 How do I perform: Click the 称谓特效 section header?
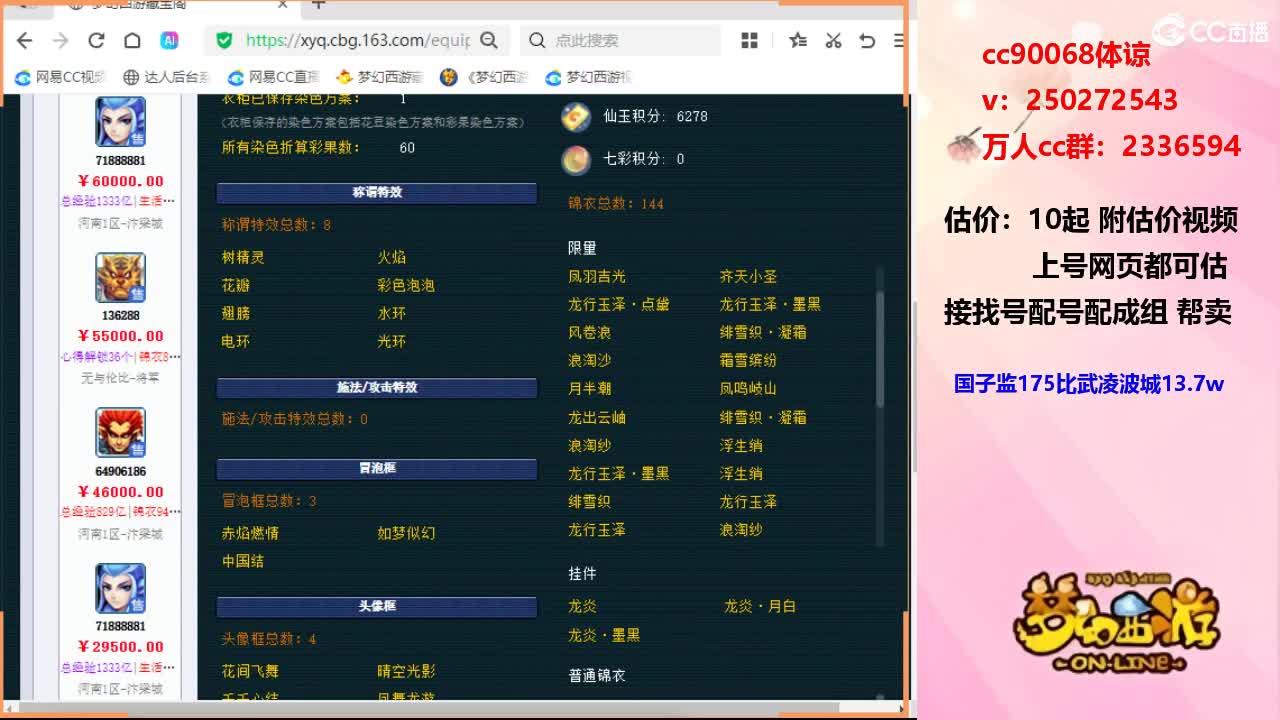[377, 192]
